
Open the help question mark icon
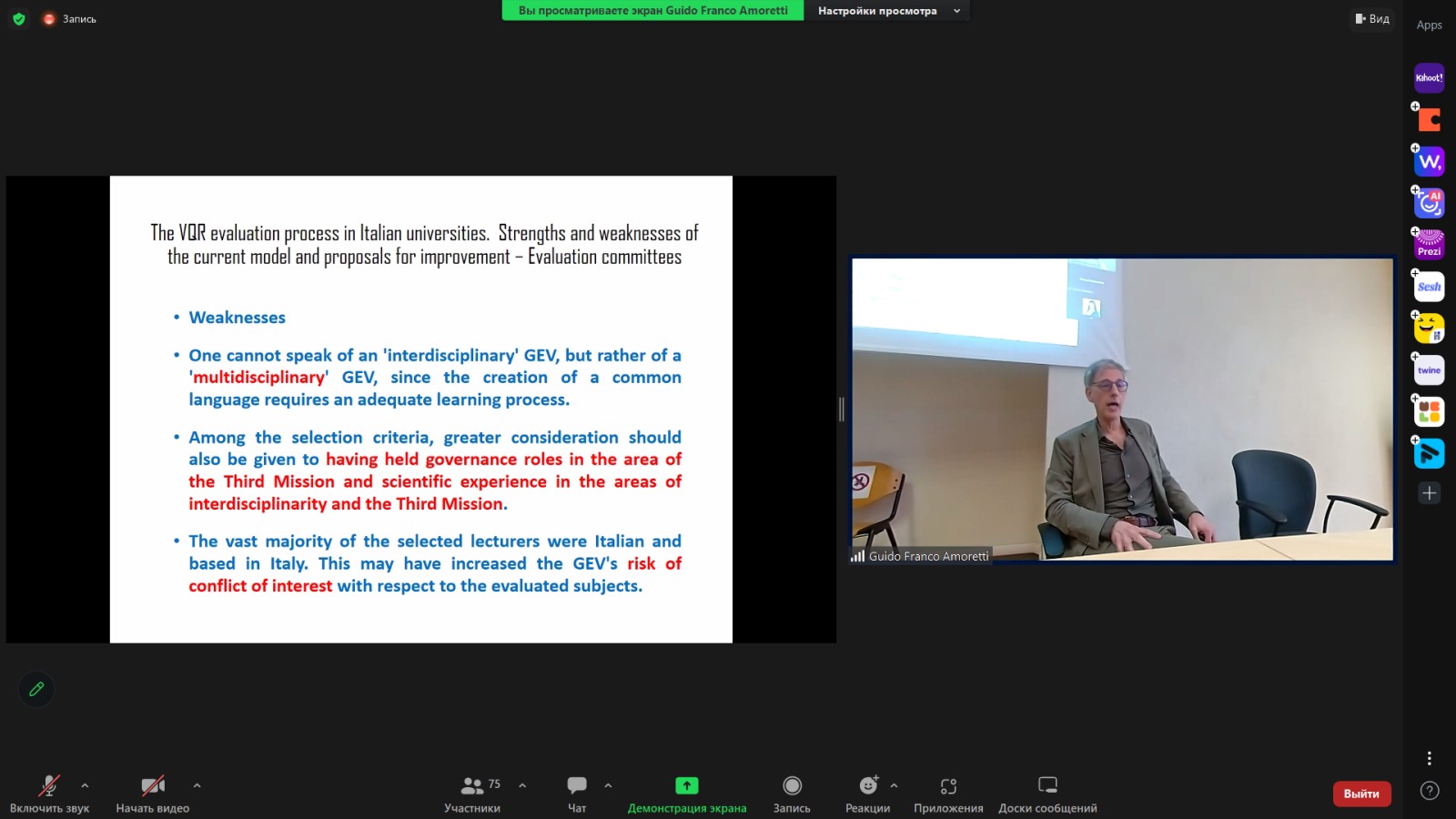tap(1429, 791)
